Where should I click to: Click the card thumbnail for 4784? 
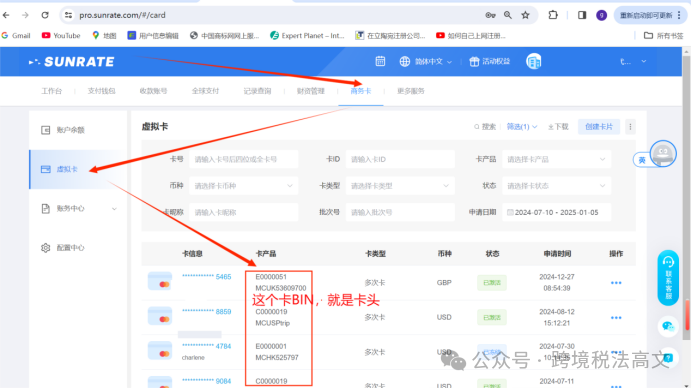[160, 350]
